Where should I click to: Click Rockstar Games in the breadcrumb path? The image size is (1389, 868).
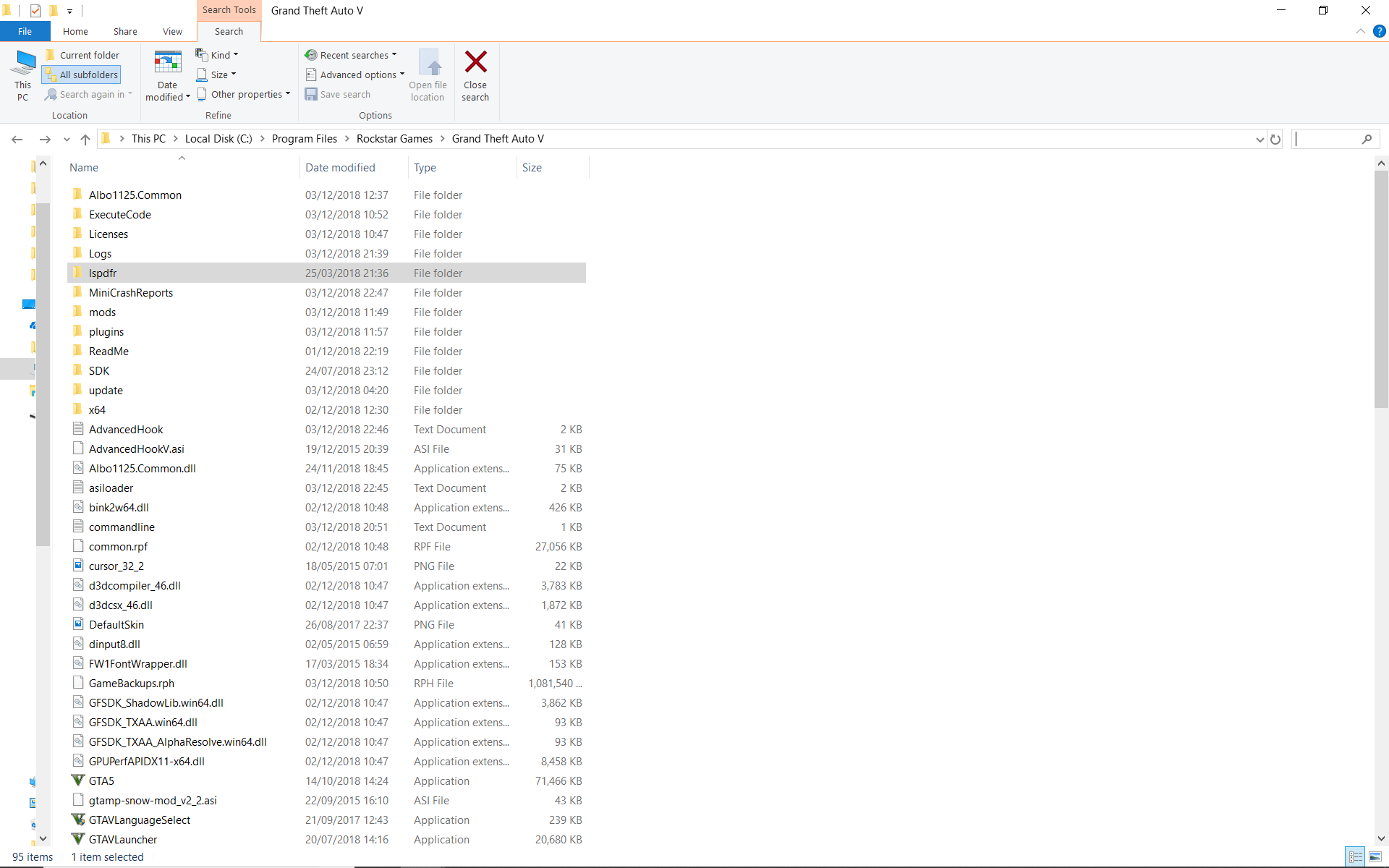coord(394,139)
